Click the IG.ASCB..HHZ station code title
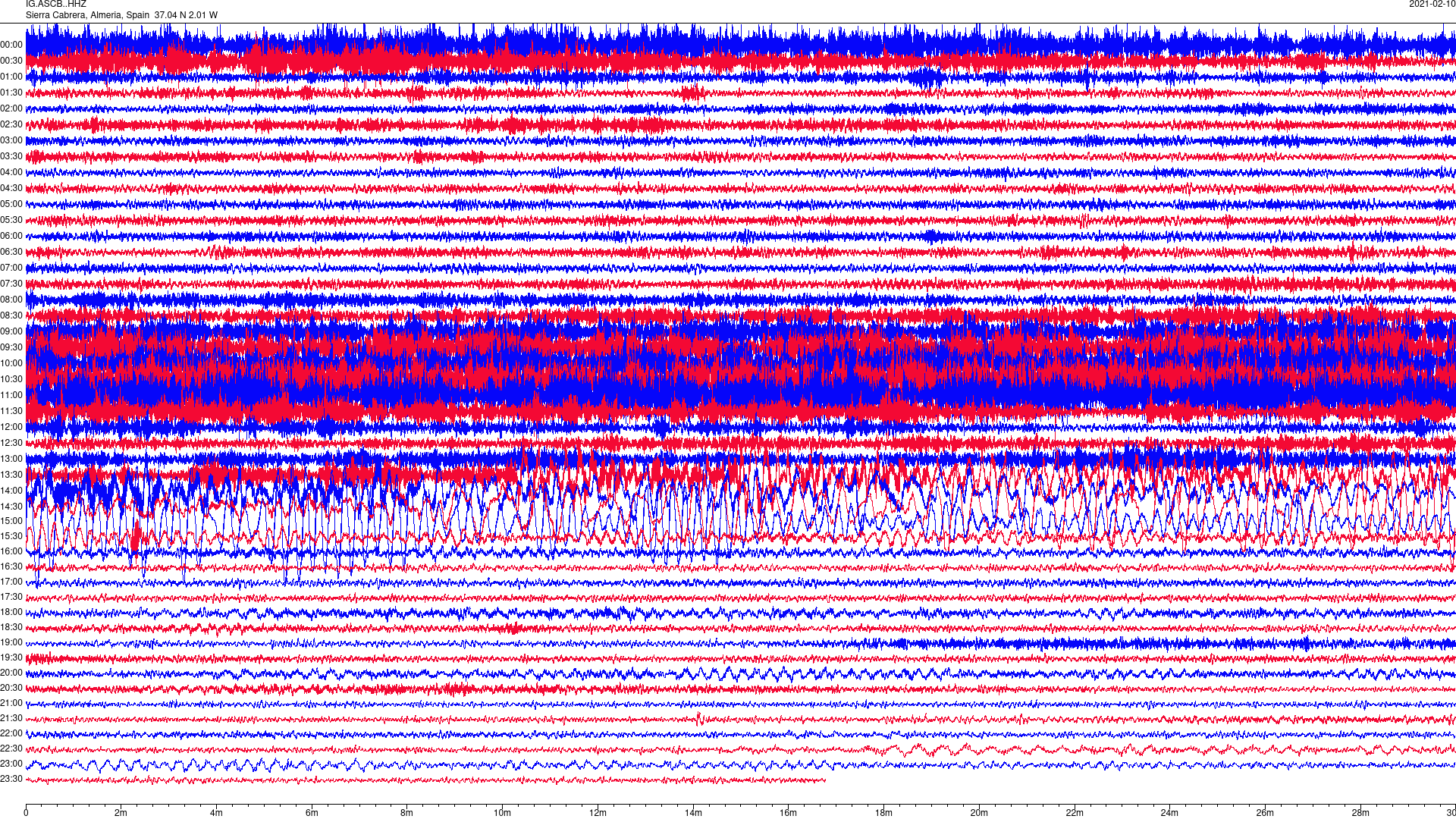The width and height of the screenshot is (1456, 819). click(56, 4)
